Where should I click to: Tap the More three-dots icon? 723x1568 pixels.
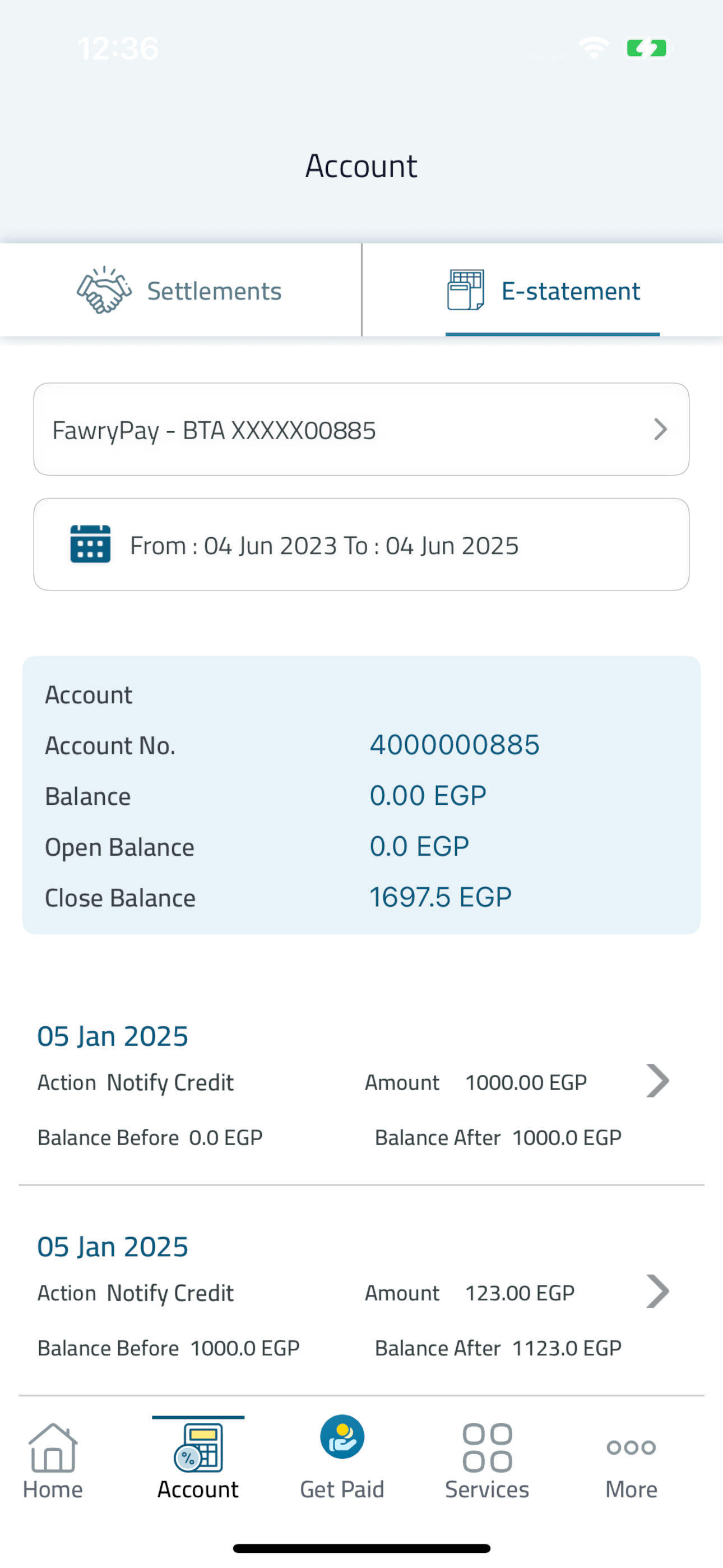click(x=631, y=1447)
